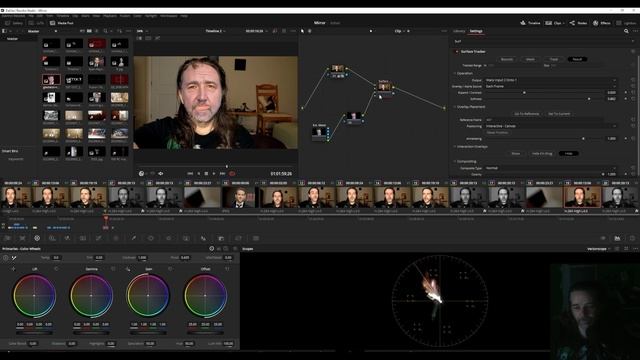Reset the Offset color wheel
Screen dimensions: 640x360
coord(227,269)
